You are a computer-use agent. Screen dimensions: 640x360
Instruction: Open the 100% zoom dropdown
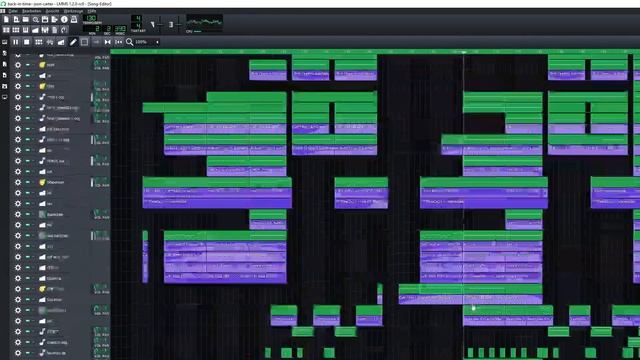pyautogui.click(x=147, y=42)
